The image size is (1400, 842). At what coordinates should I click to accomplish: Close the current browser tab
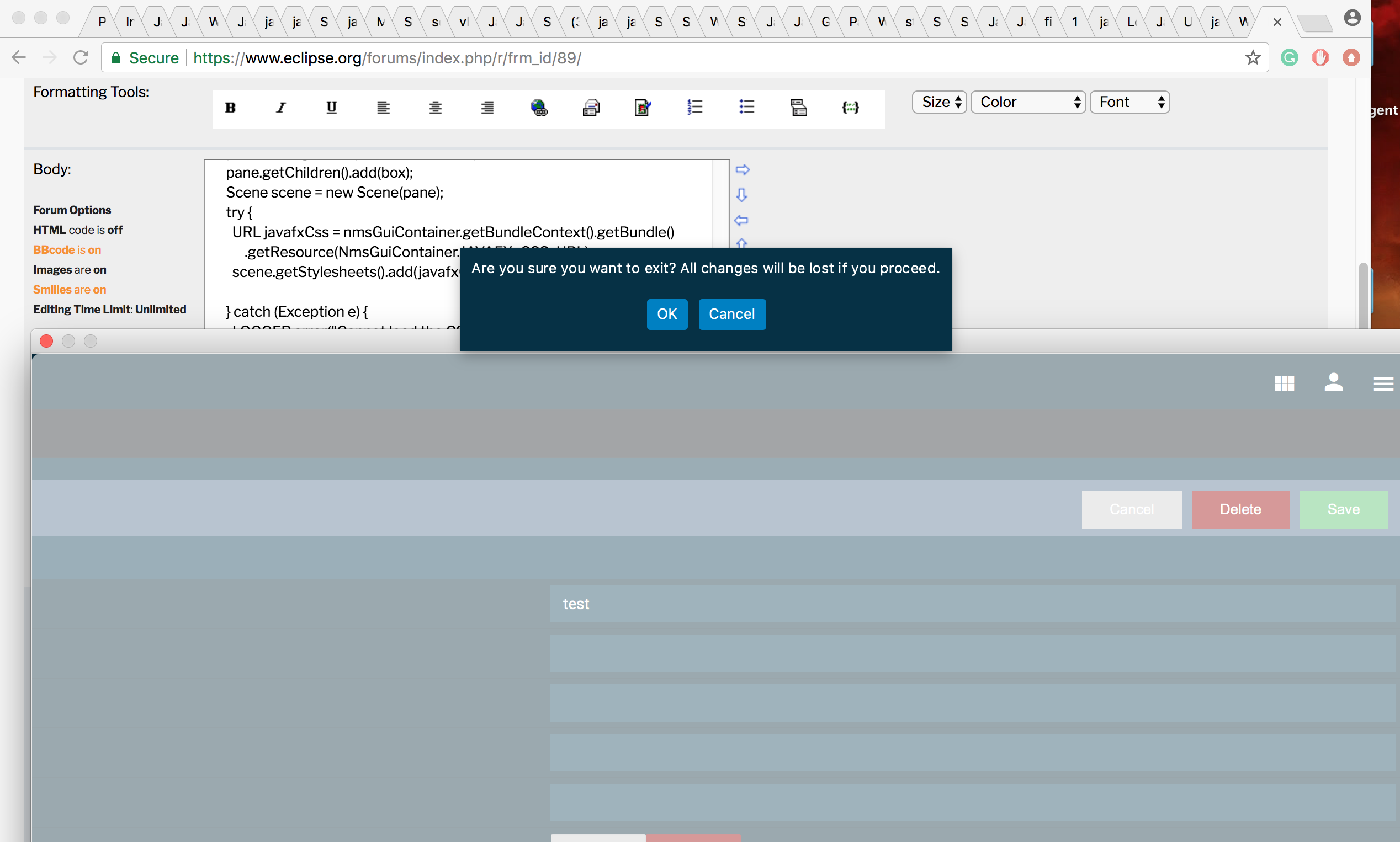(x=1277, y=22)
